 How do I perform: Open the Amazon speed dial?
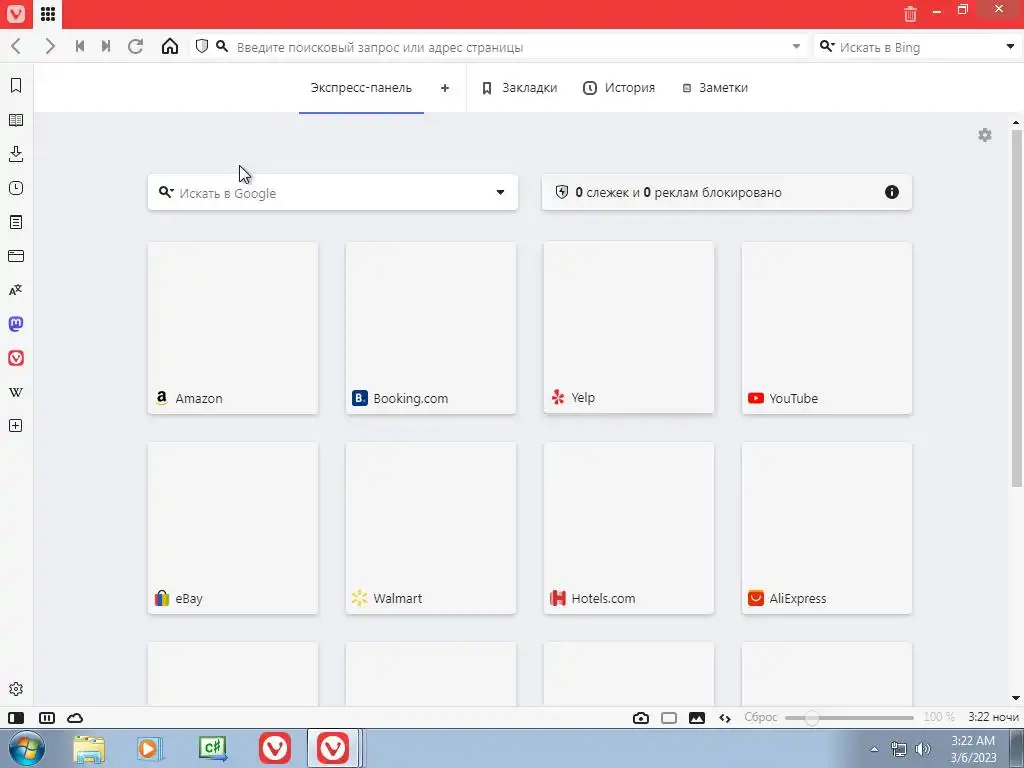[x=233, y=328]
